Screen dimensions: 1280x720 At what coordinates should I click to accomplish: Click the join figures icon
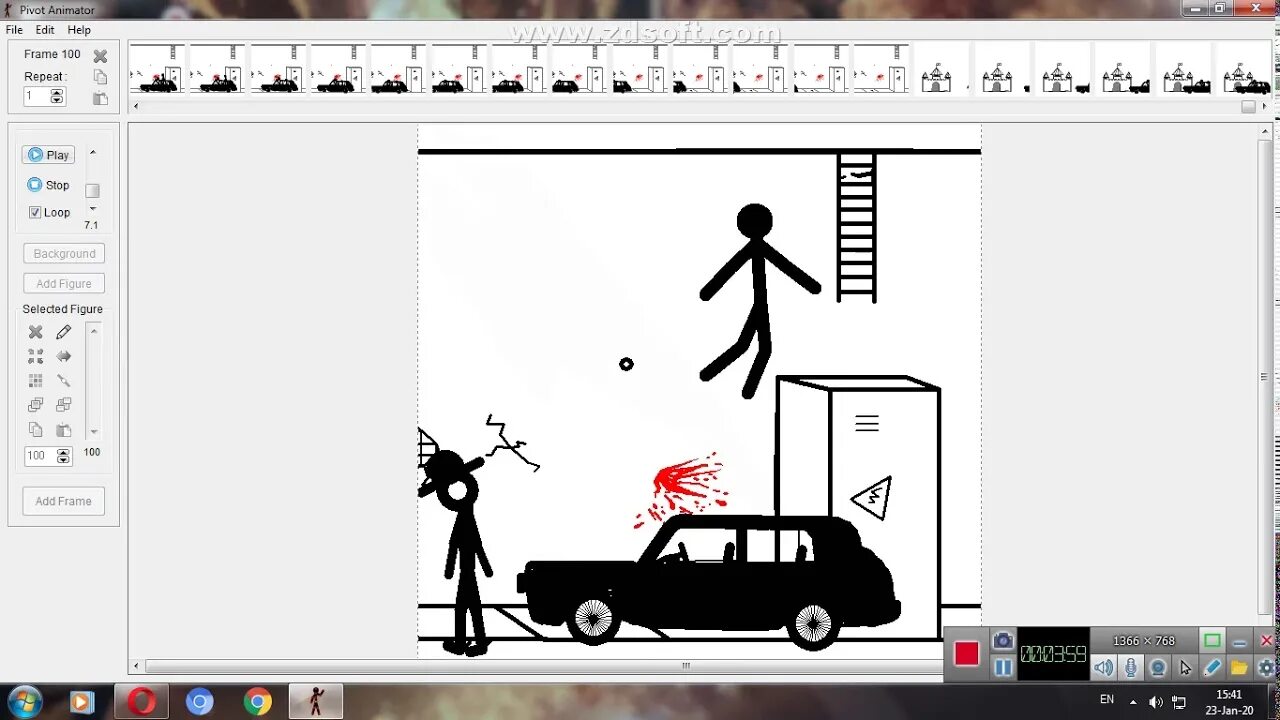point(64,381)
